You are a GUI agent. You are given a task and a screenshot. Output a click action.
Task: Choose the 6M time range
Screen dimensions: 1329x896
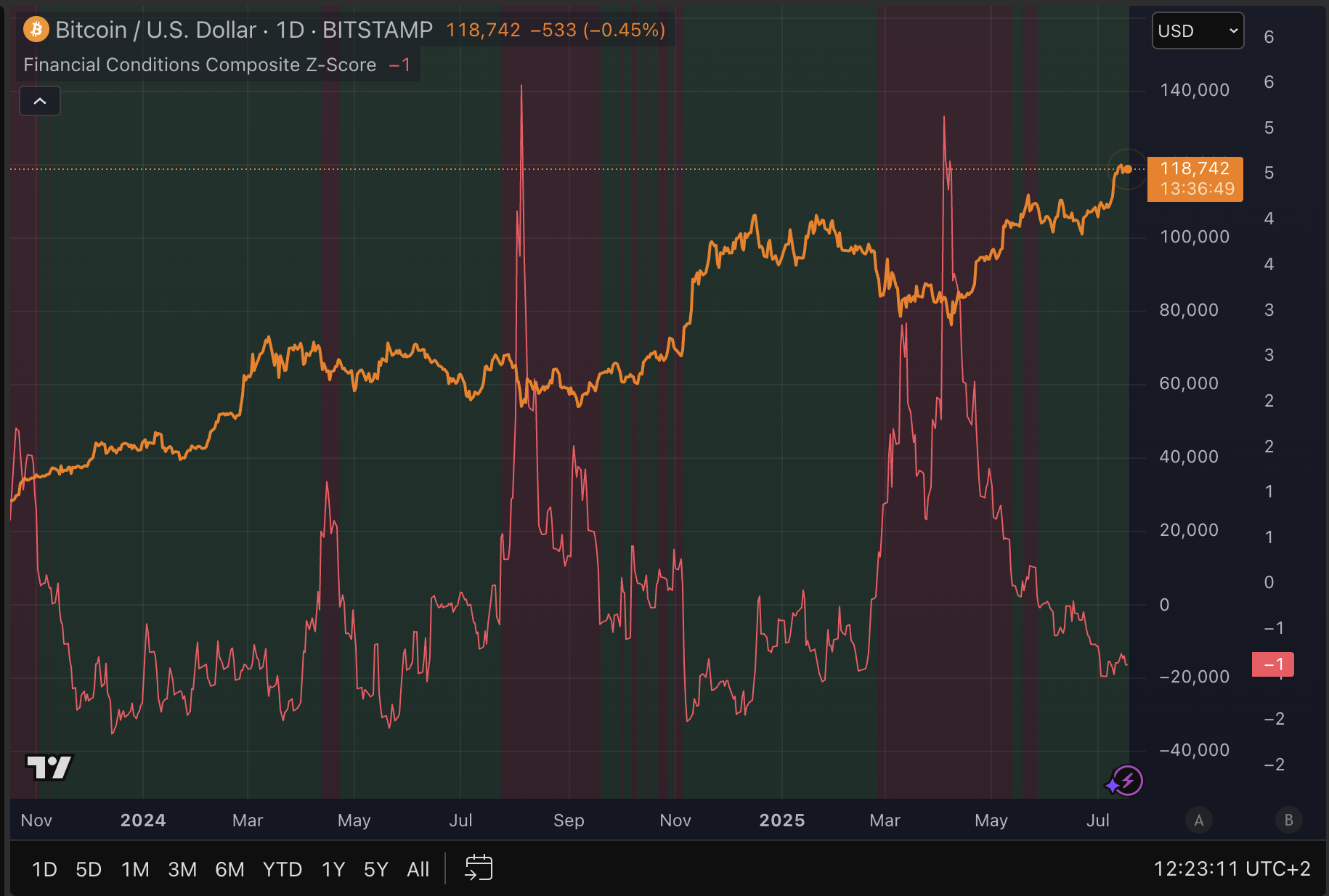229,869
